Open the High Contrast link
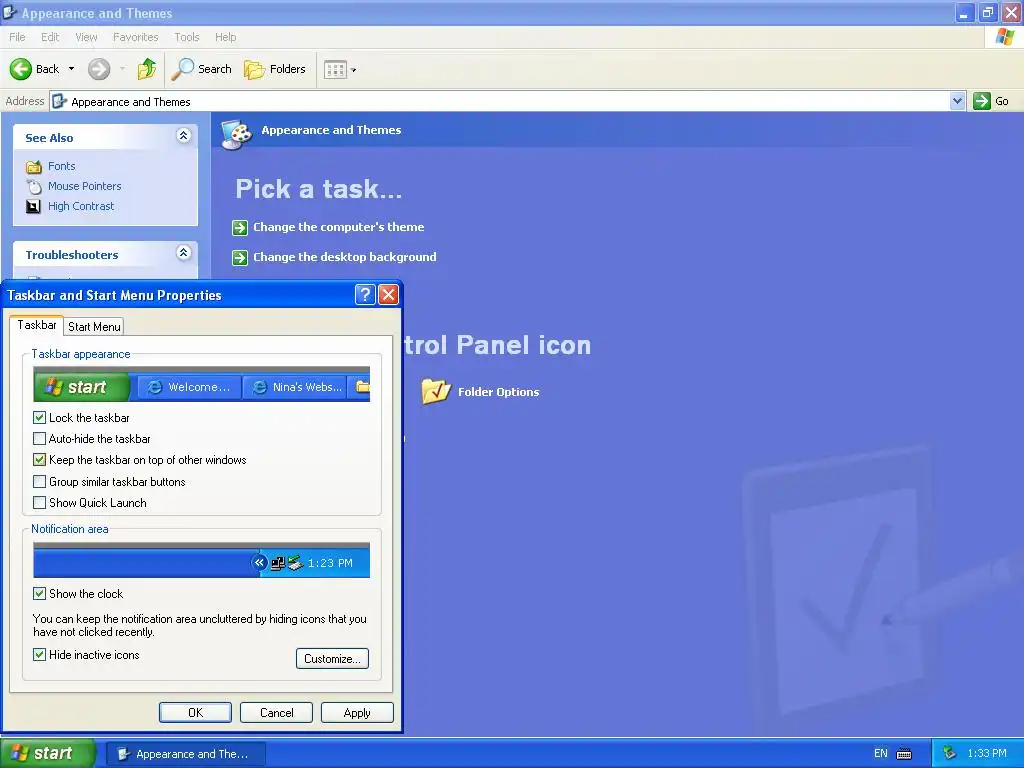Screen dimensions: 1024x768 80,206
